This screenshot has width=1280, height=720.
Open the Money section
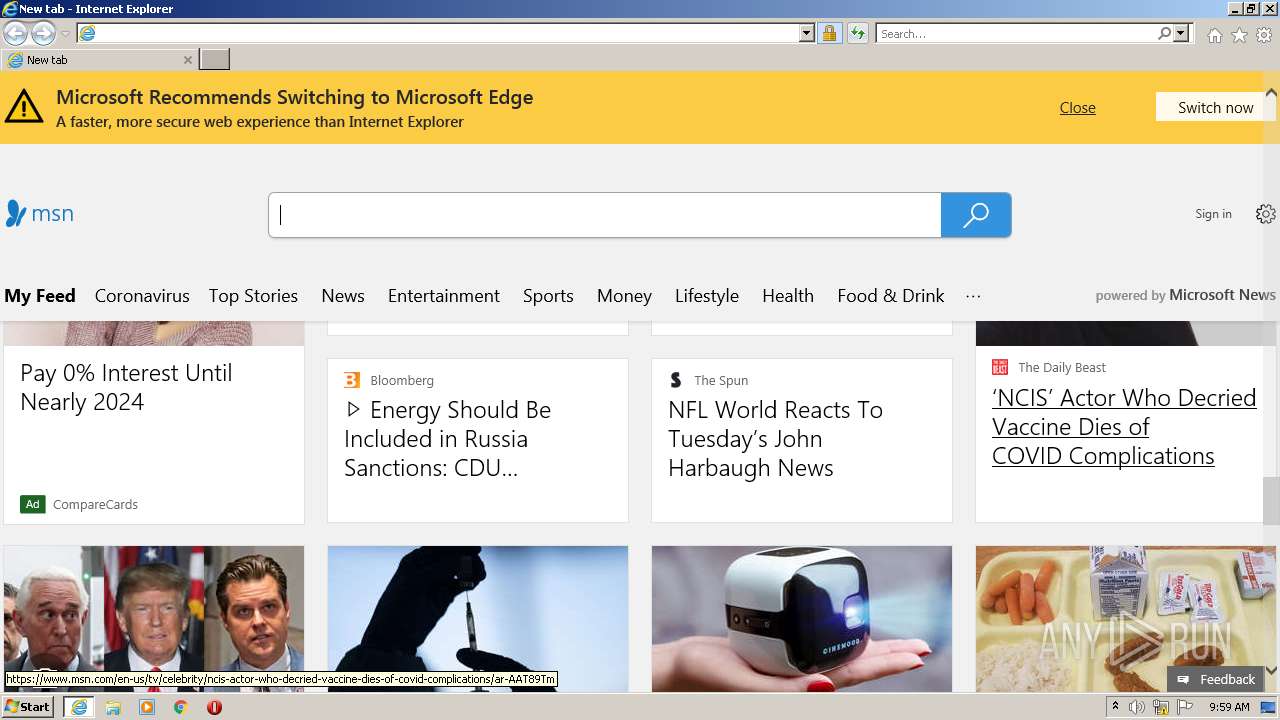(x=624, y=296)
